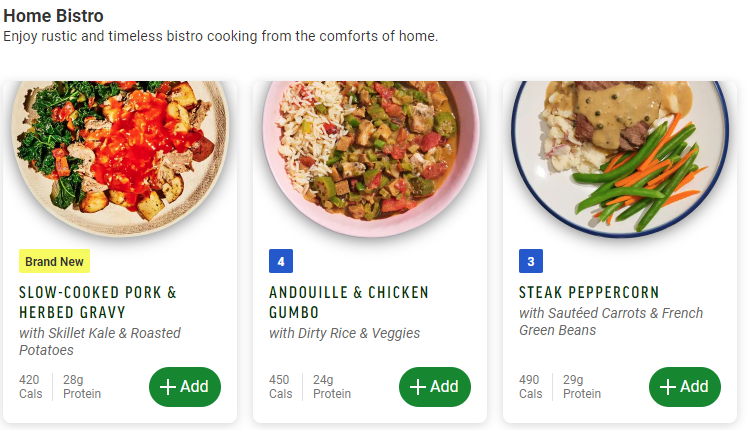Screen dimensions: 748x430
Task: Open Slow-Cooked Pork & Herbed Gravy title
Action: [98, 302]
